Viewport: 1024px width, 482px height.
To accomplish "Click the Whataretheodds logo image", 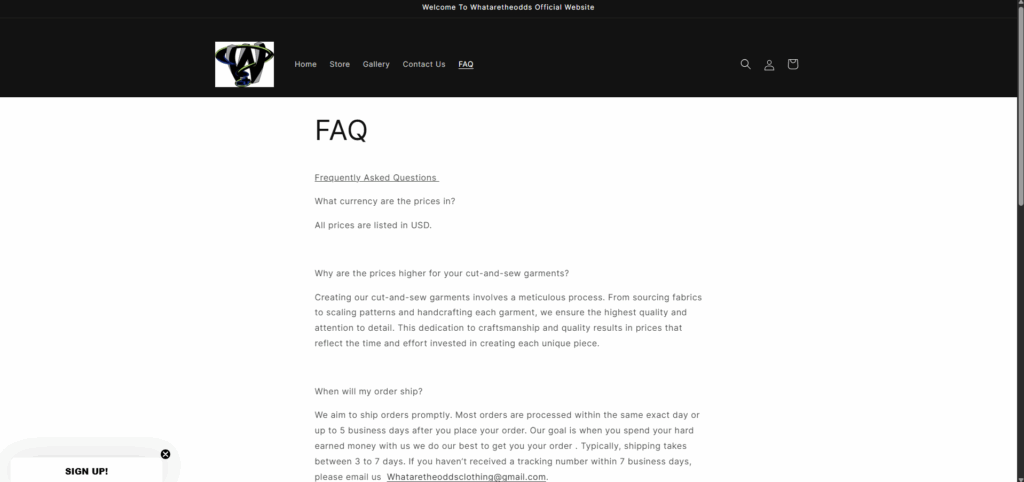I will tap(244, 64).
